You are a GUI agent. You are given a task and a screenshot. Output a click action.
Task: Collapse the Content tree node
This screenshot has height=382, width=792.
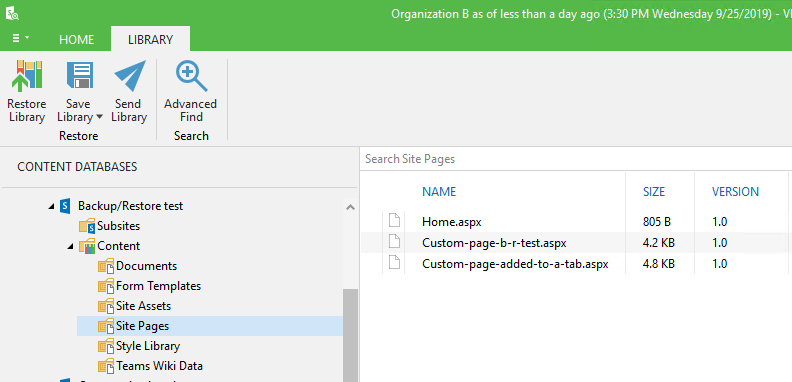[71, 247]
